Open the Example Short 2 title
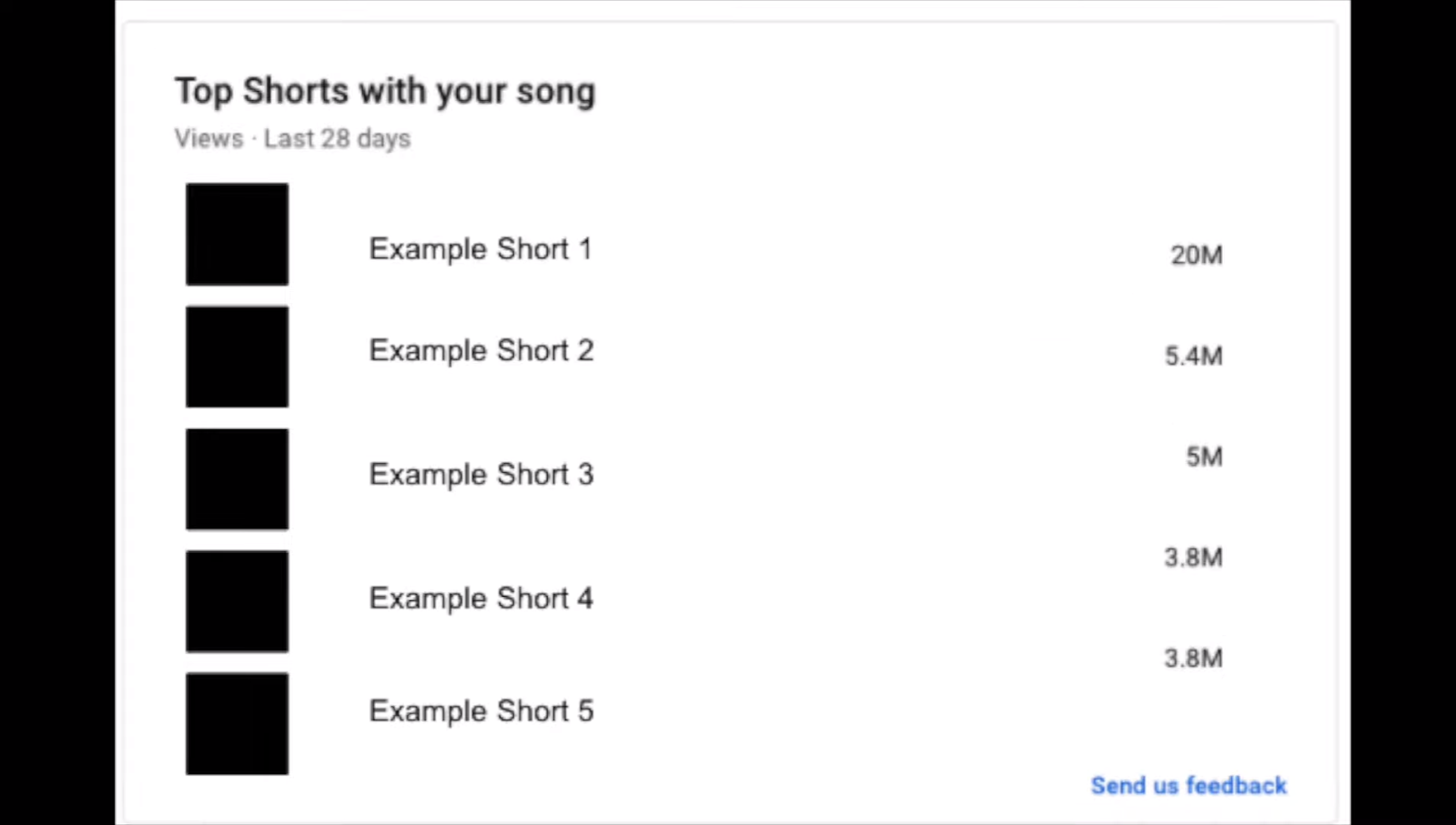 tap(481, 351)
